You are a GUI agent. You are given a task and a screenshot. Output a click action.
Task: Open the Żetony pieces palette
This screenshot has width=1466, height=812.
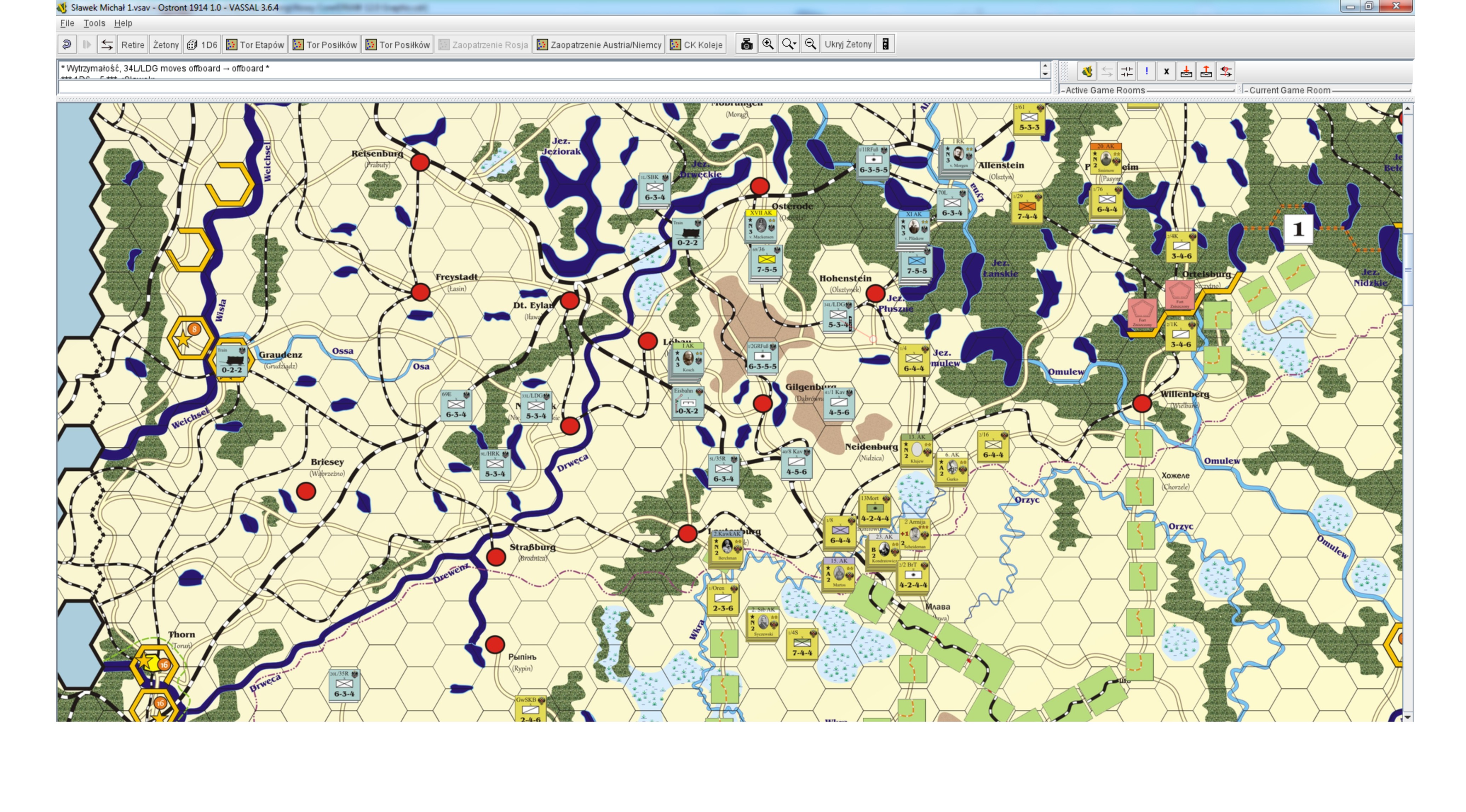click(166, 44)
